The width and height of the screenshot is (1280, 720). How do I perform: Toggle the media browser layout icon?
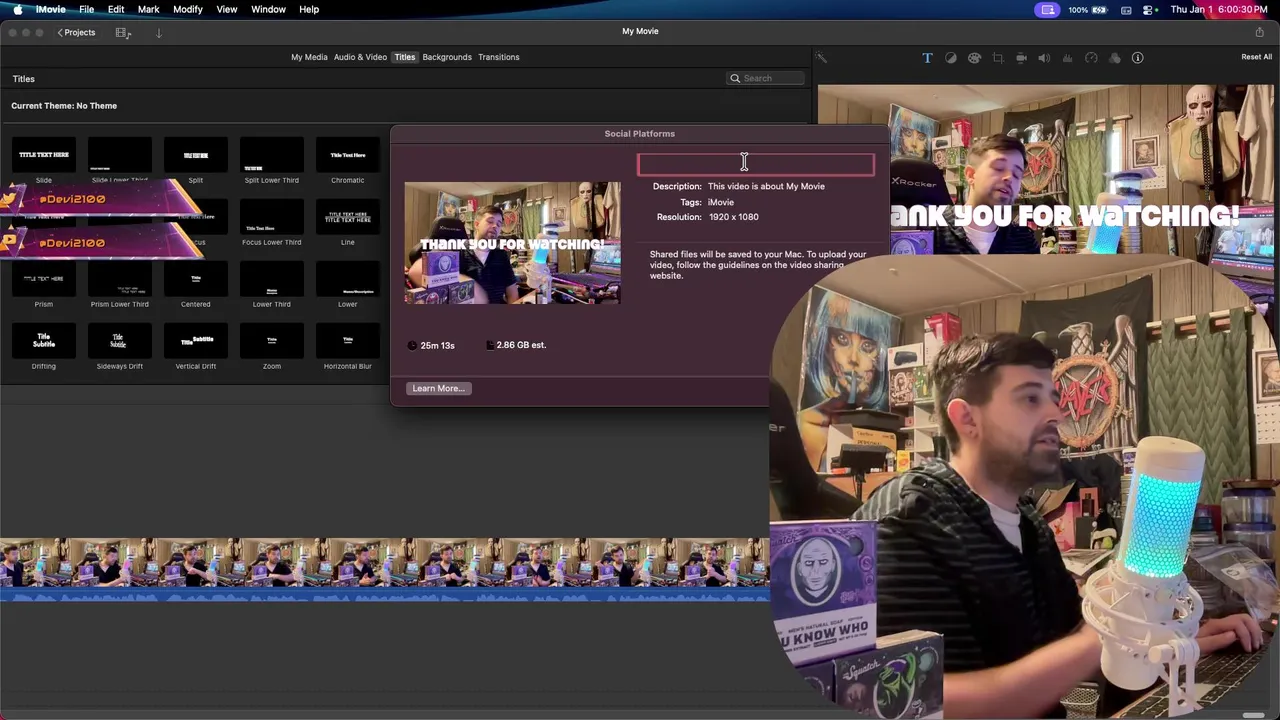(123, 33)
